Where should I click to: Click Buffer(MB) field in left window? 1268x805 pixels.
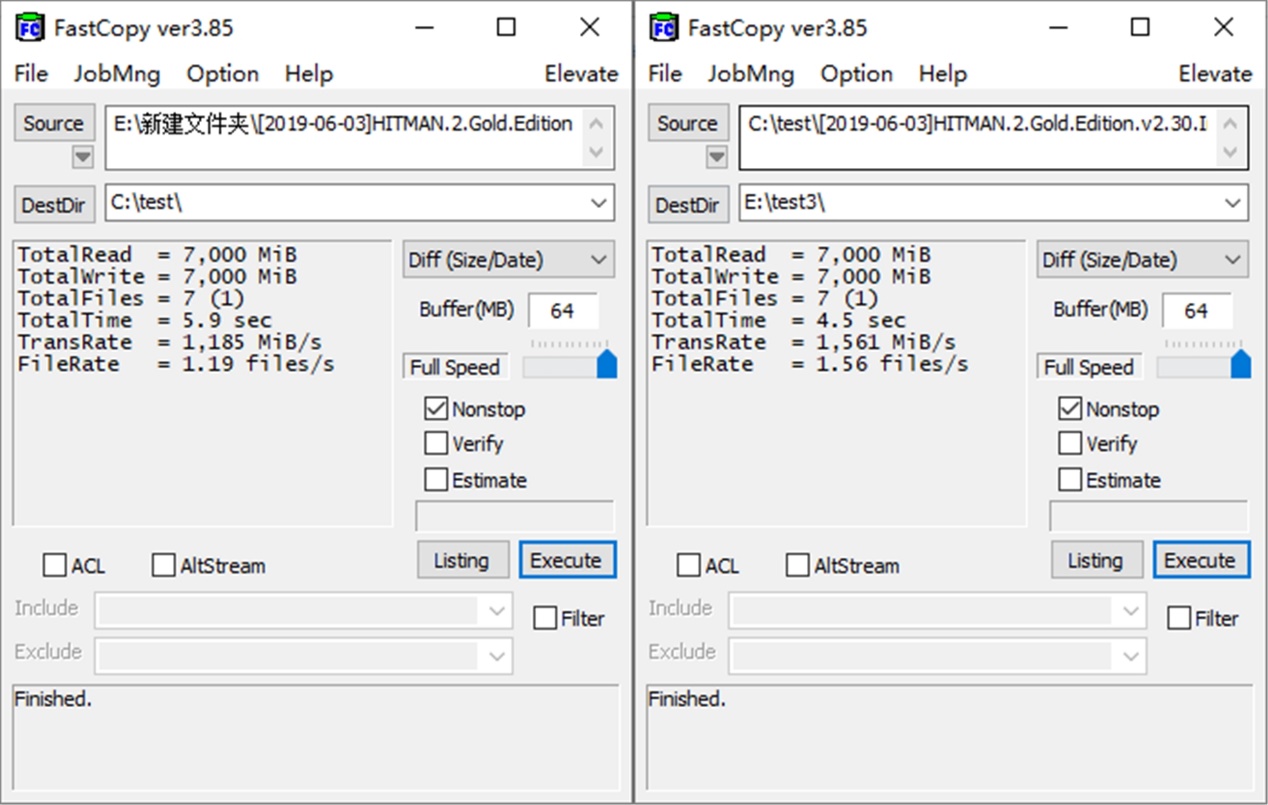click(x=563, y=311)
